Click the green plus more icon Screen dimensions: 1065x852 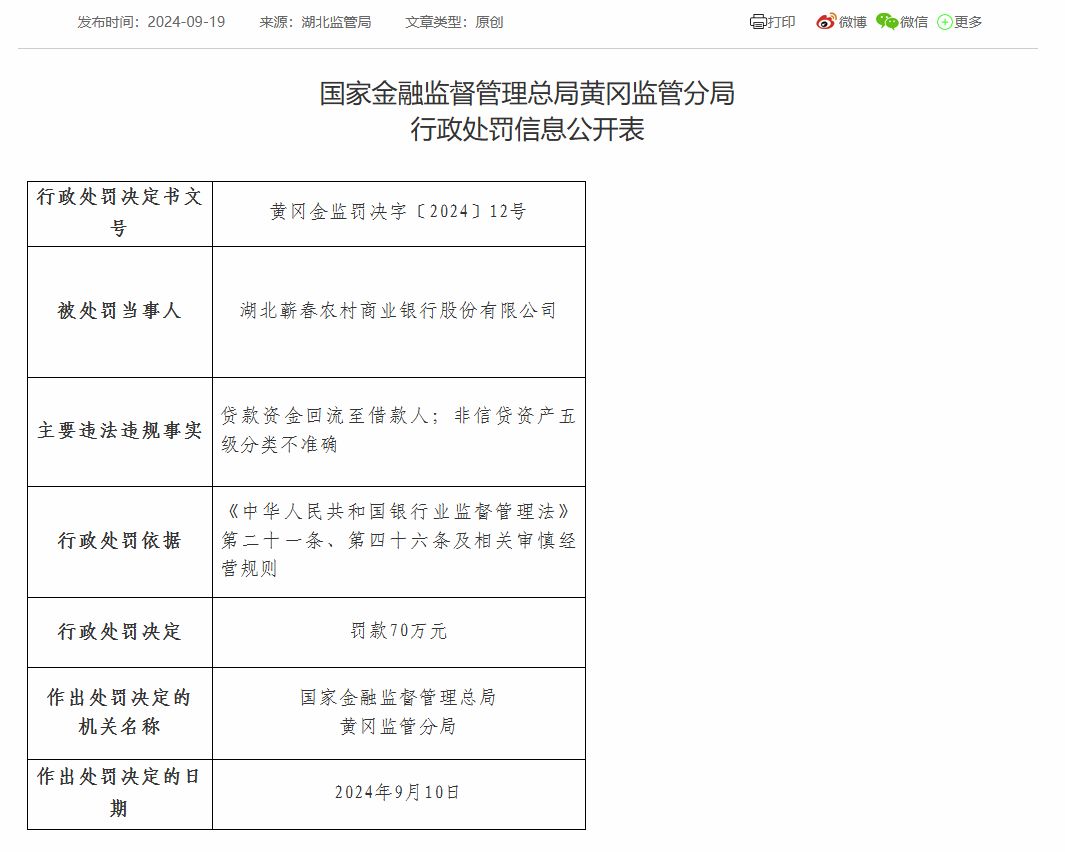(x=944, y=22)
